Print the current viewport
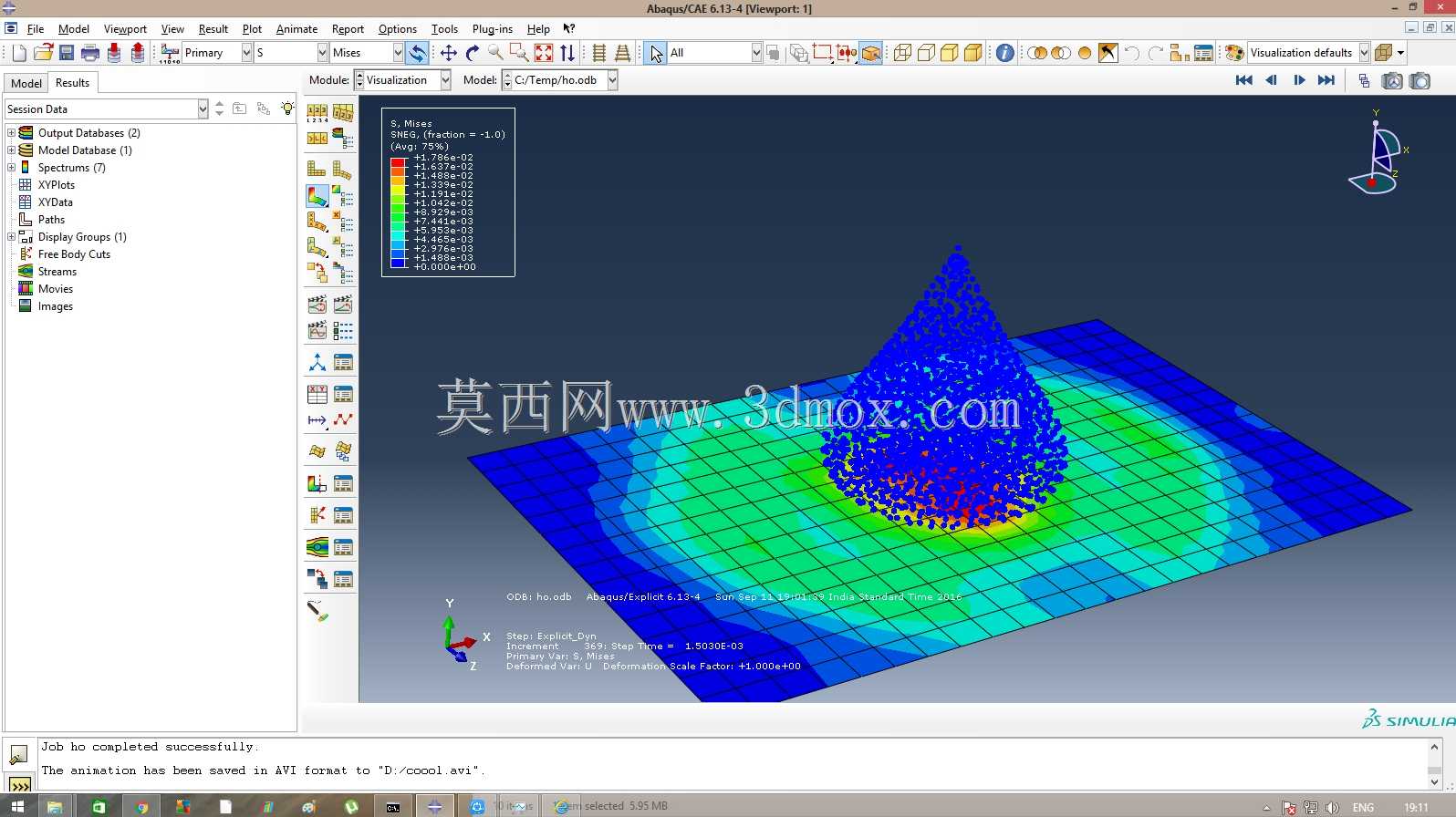 pyautogui.click(x=90, y=53)
